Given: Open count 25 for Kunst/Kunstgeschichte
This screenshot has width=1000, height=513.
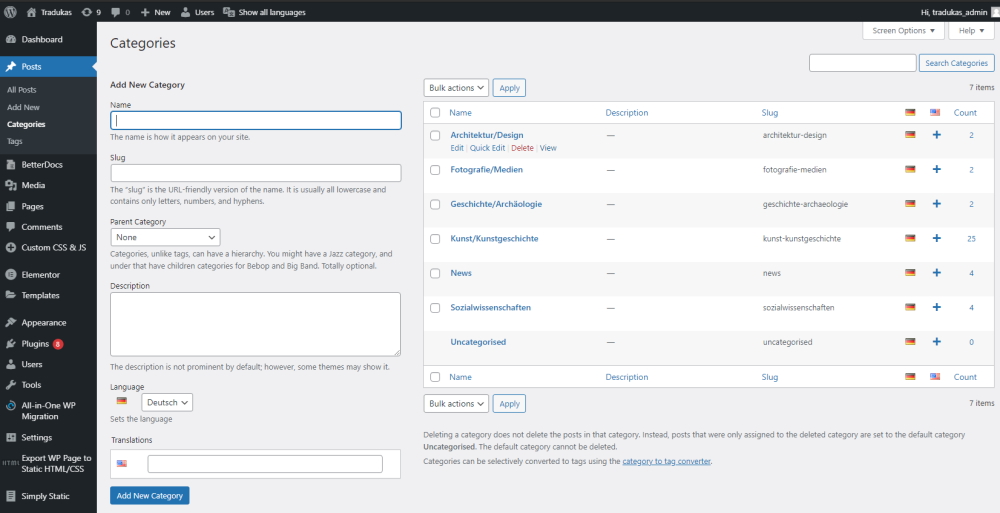Looking at the screenshot, I should pos(971,239).
